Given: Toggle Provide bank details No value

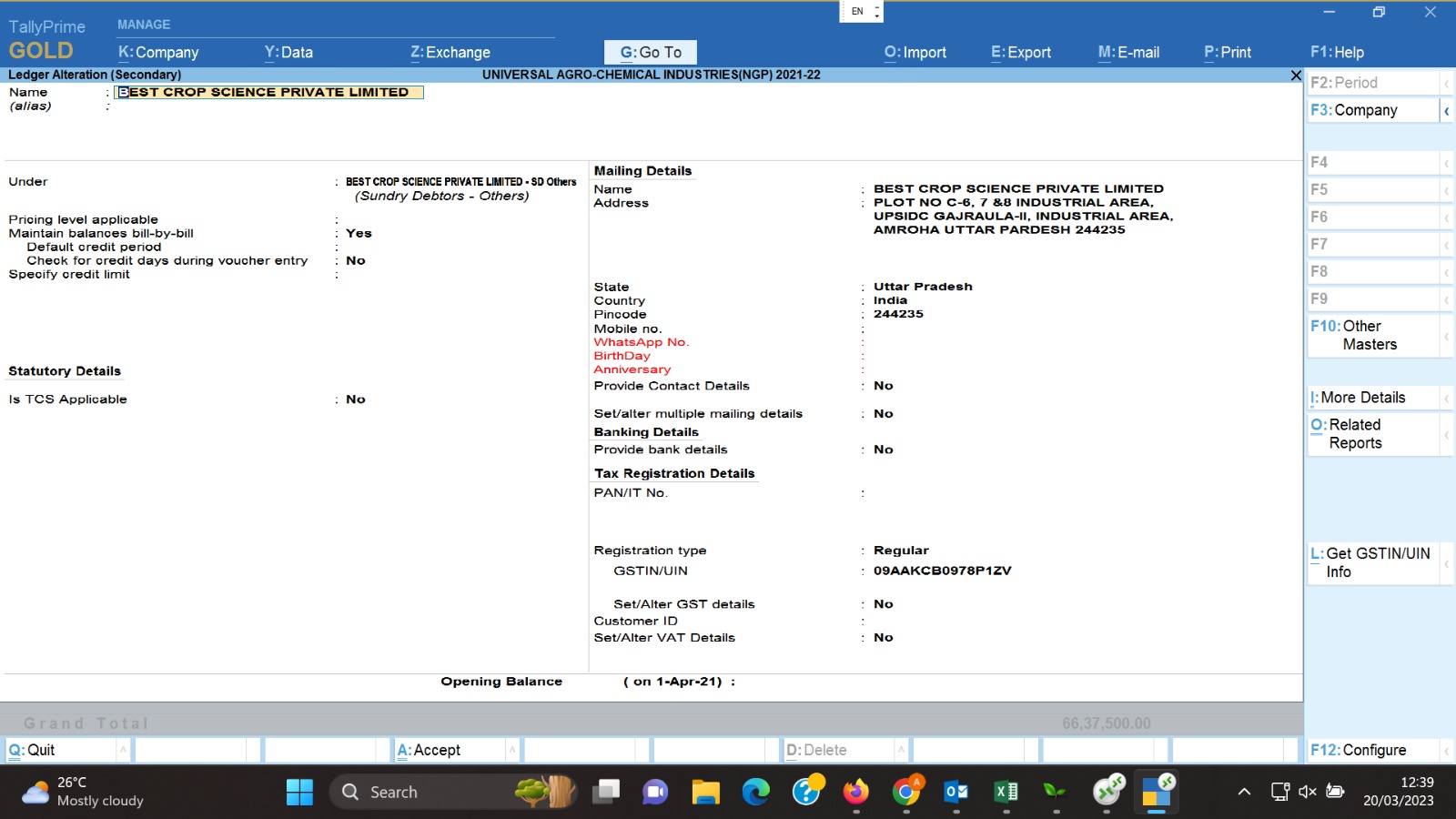Looking at the screenshot, I should pyautogui.click(x=884, y=450).
